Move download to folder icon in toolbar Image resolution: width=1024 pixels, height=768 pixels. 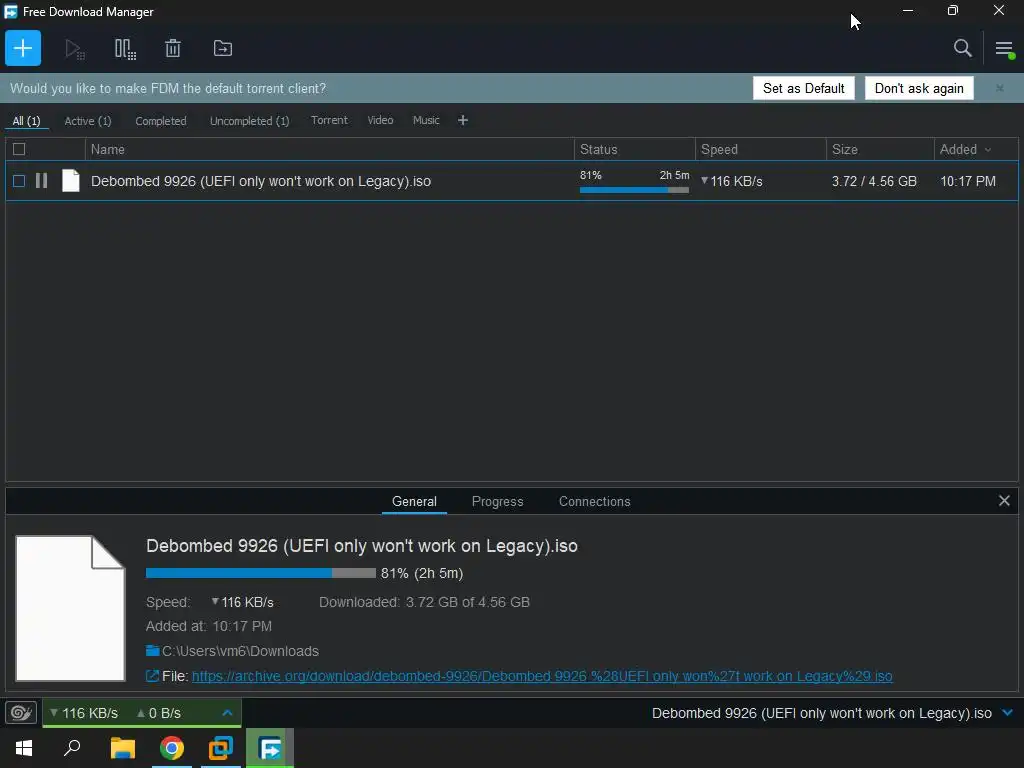tap(223, 48)
